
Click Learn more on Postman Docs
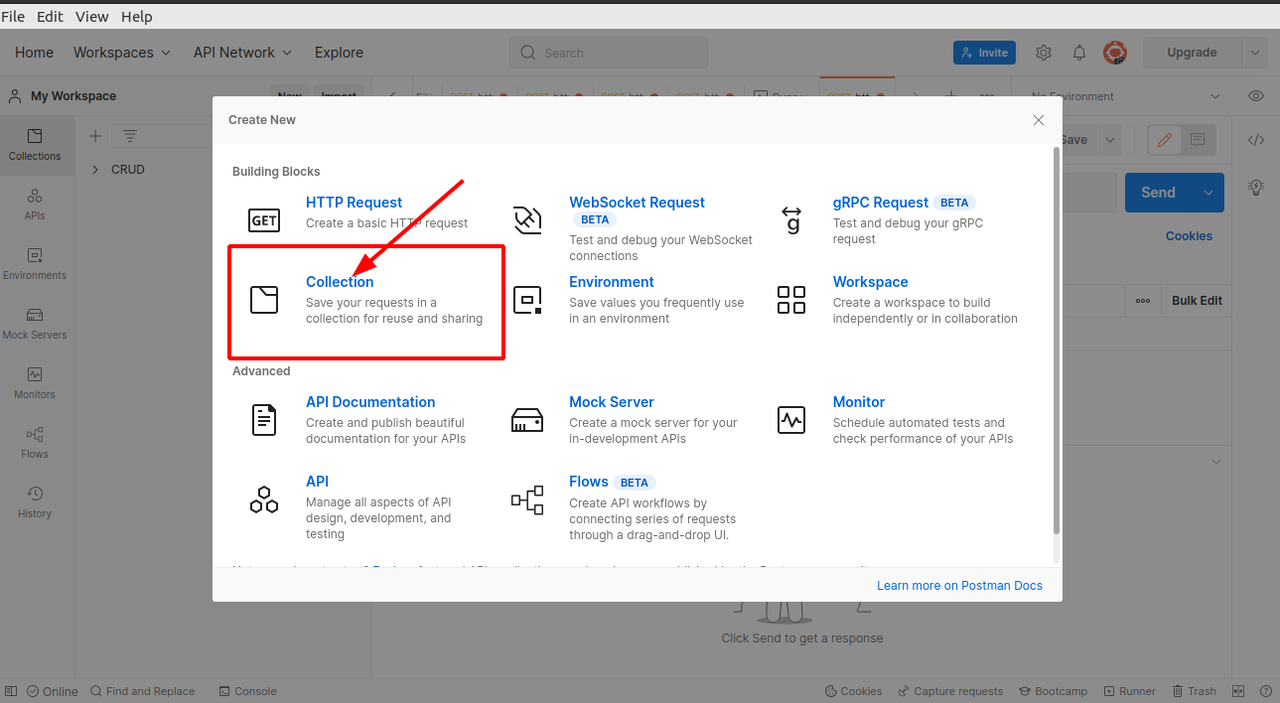tap(960, 585)
